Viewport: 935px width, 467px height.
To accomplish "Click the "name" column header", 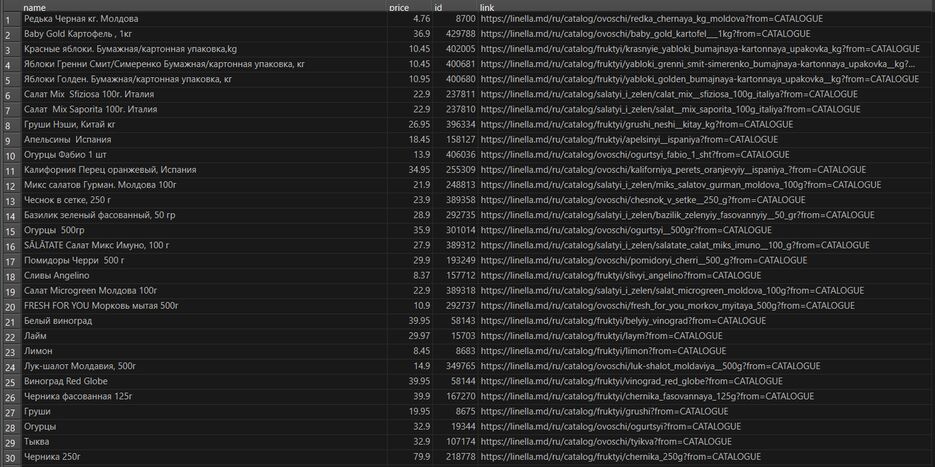I will tap(34, 7).
